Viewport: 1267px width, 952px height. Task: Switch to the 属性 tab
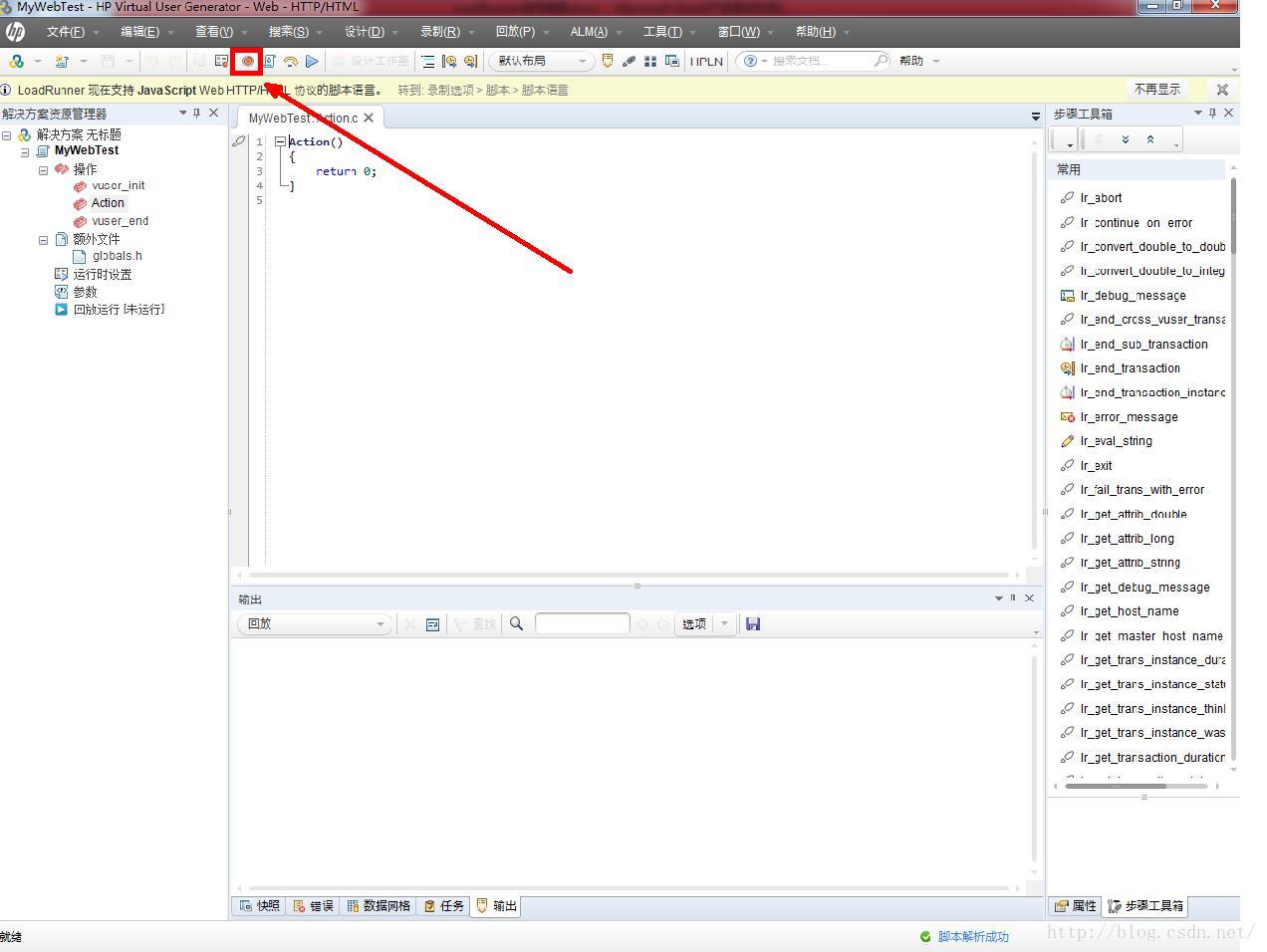(1076, 906)
